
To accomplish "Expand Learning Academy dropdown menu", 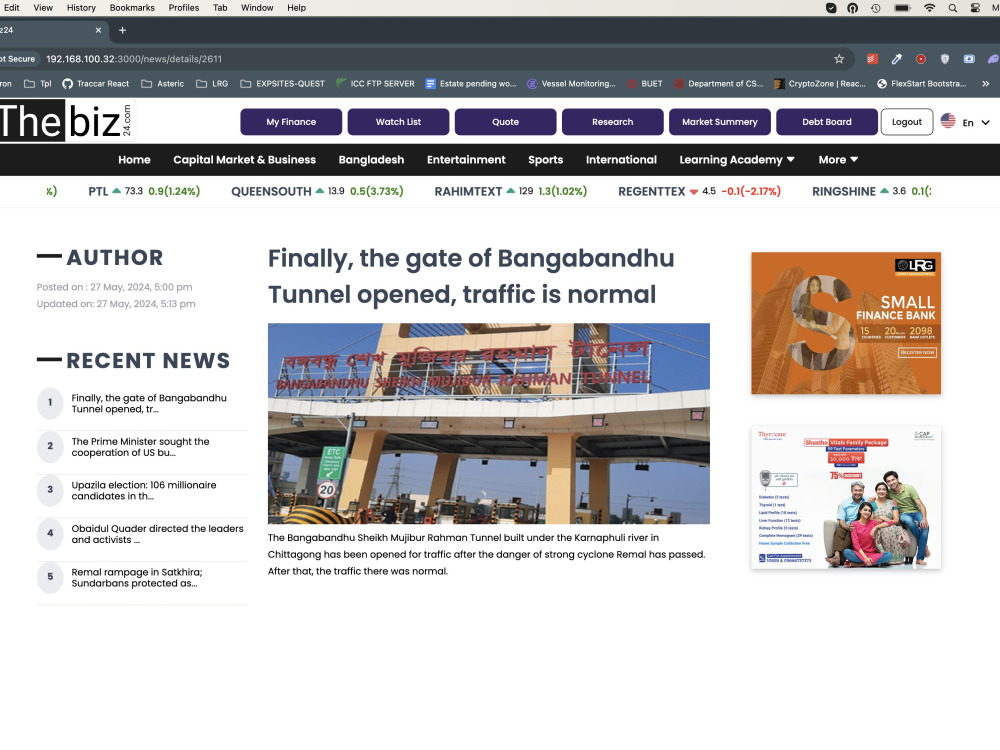I will click(737, 159).
